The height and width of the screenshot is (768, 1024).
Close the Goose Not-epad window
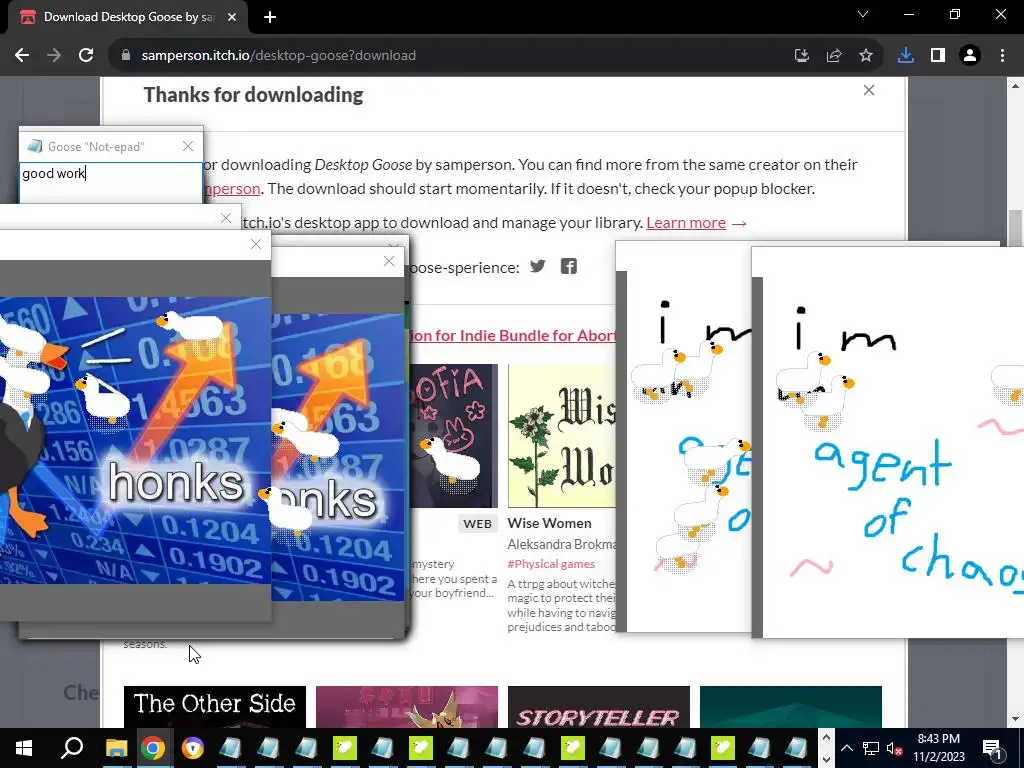188,146
